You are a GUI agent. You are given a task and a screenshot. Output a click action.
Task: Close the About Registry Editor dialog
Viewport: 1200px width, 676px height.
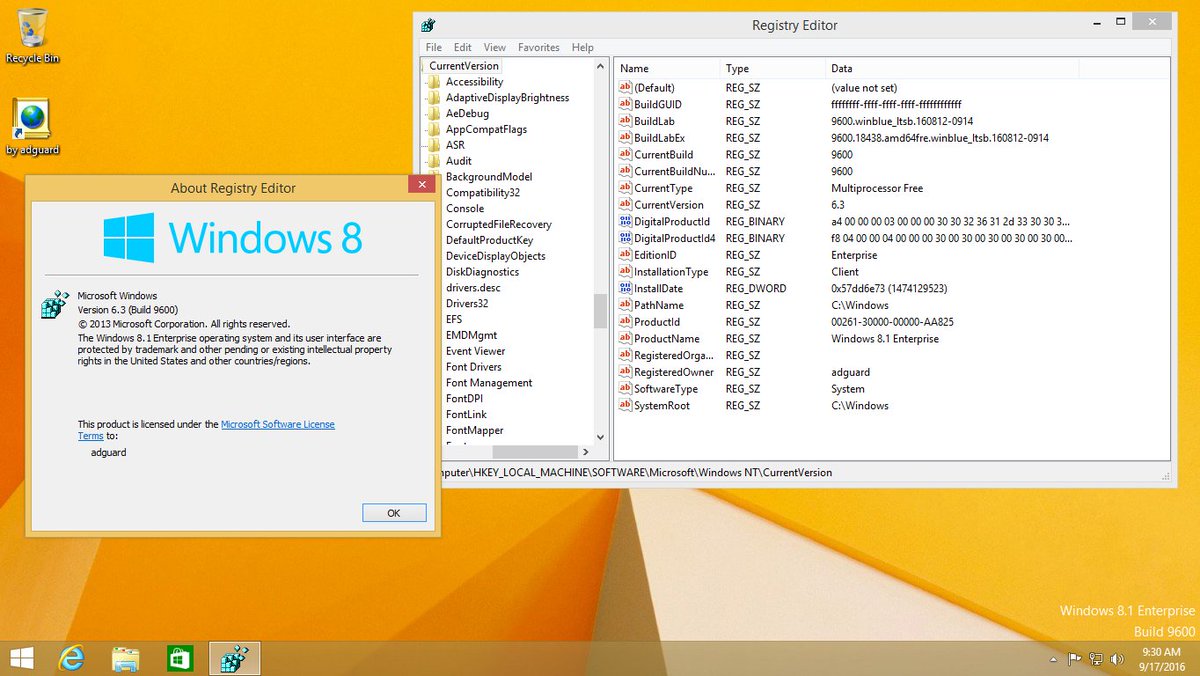coord(421,184)
